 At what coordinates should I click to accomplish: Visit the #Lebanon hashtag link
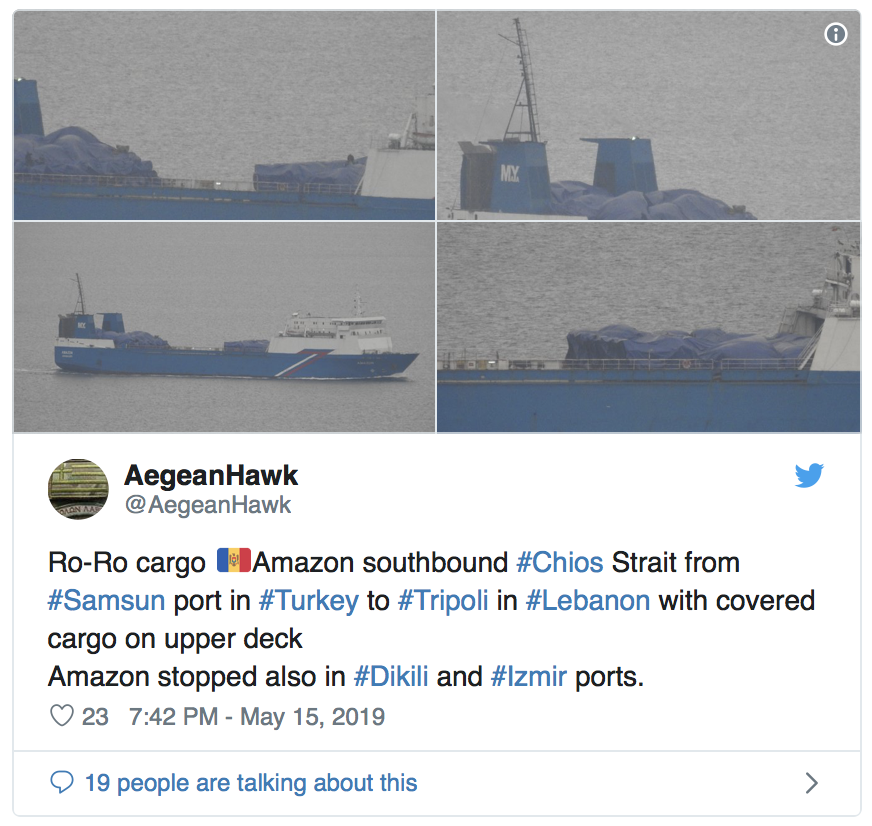(x=588, y=601)
